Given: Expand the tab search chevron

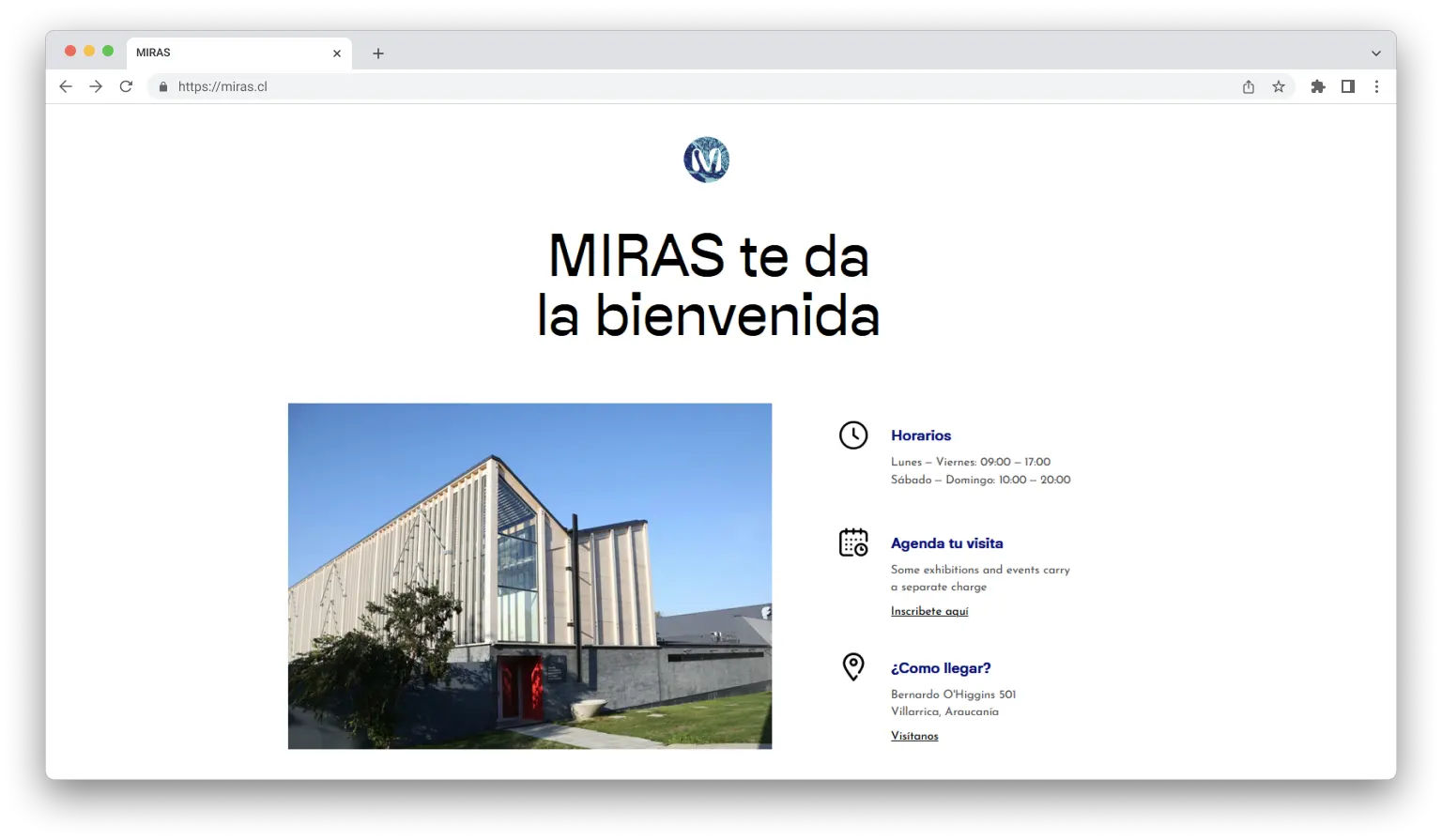Looking at the screenshot, I should (1375, 53).
